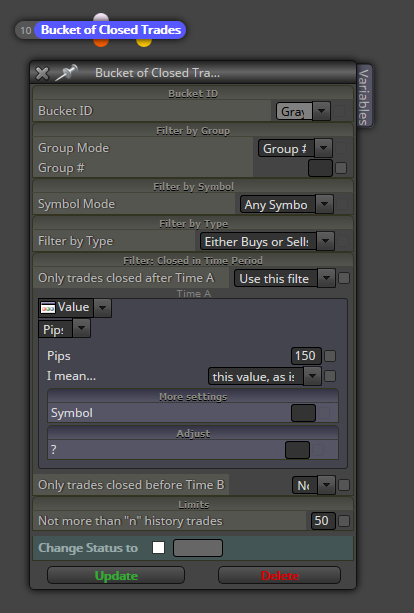Image resolution: width=414 pixels, height=613 pixels.
Task: Pin the panel with the pushpin icon
Action: 66,73
